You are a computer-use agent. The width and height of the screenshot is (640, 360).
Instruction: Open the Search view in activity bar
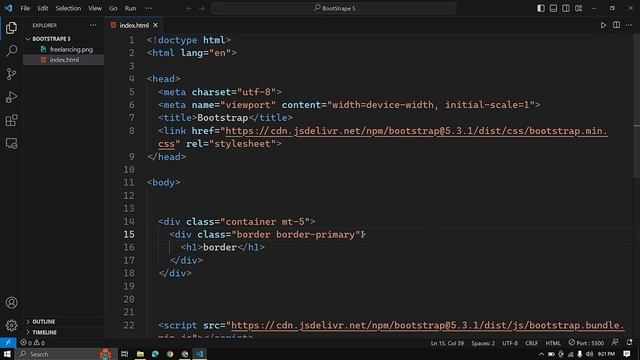tap(11, 51)
